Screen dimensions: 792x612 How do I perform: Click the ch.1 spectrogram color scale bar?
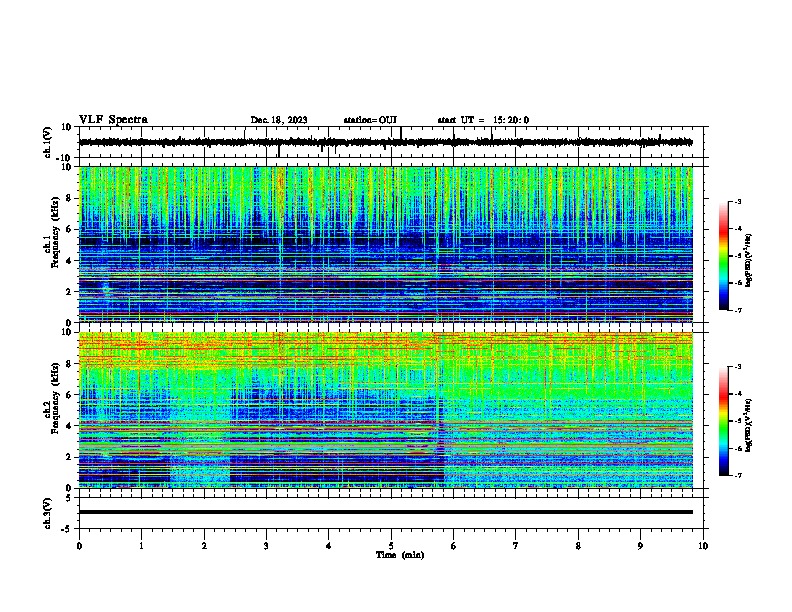click(724, 256)
